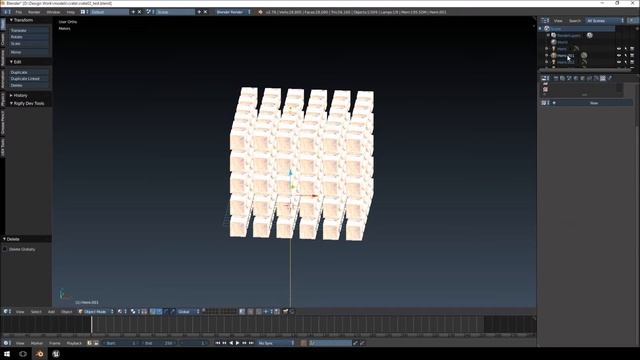Play animation in reverse
The width and height of the screenshot is (640, 360).
[x=231, y=343]
